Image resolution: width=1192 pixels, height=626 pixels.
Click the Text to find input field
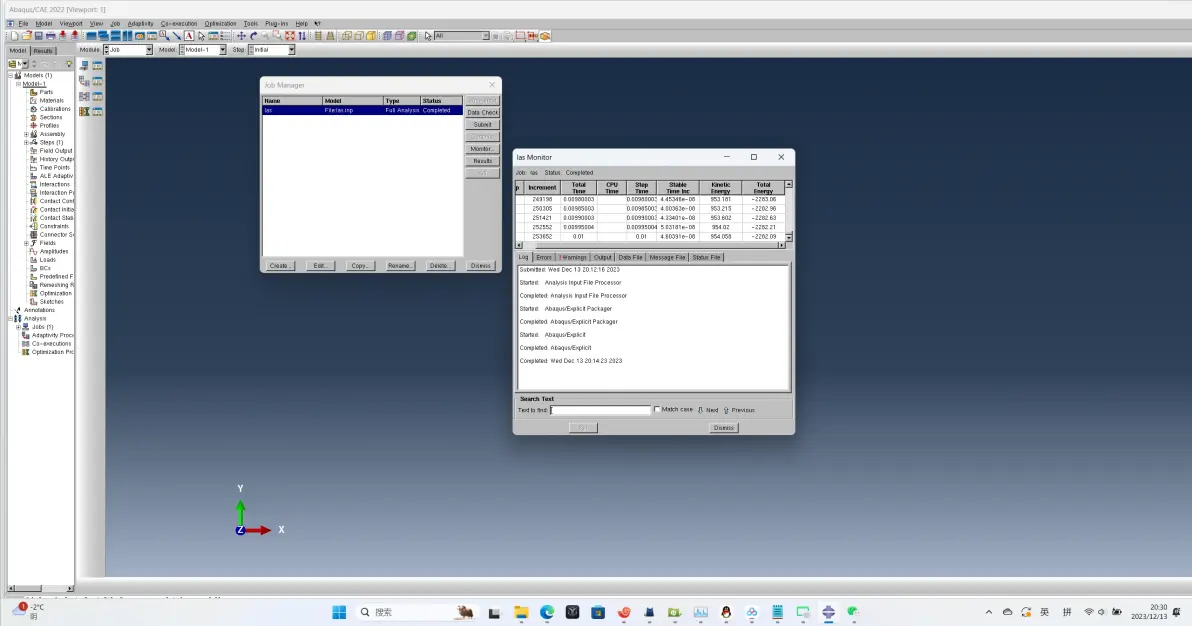tap(601, 410)
